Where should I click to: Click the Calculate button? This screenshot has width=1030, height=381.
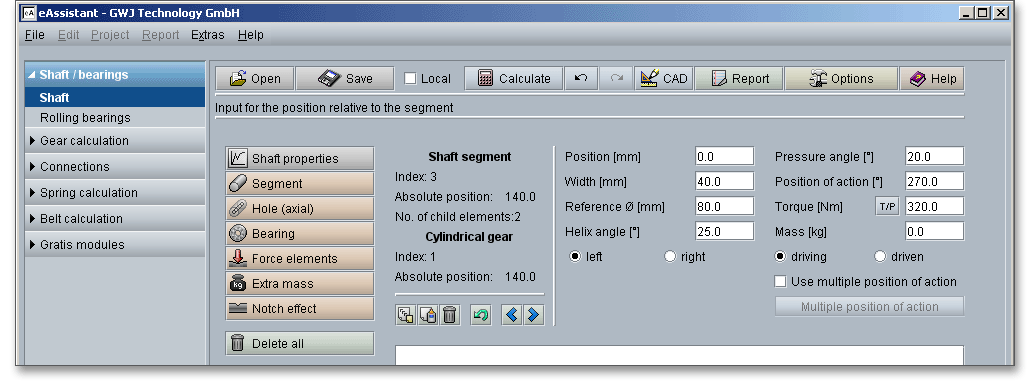[x=514, y=78]
